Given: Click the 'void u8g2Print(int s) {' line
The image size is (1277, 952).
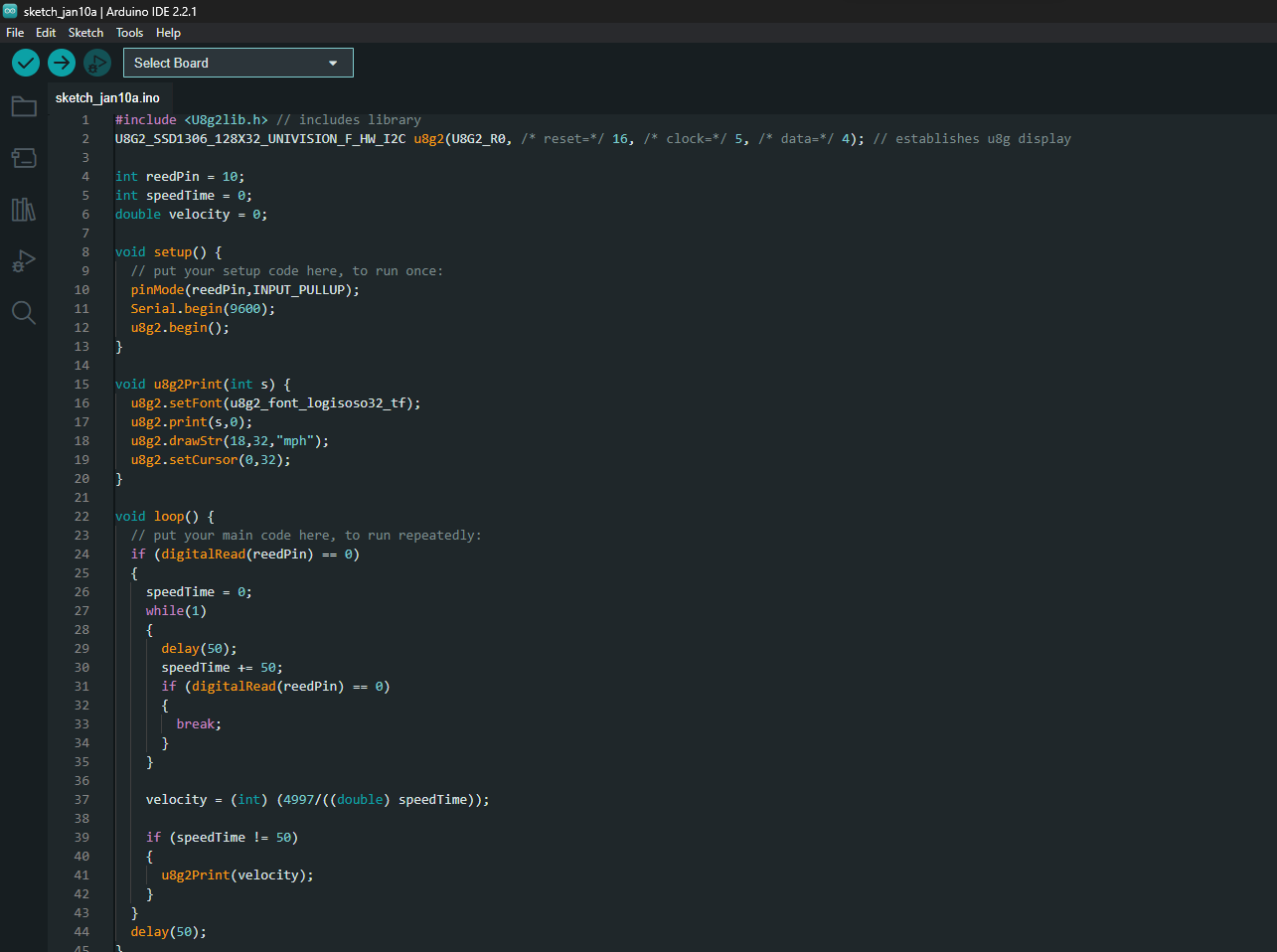Looking at the screenshot, I should tap(203, 384).
